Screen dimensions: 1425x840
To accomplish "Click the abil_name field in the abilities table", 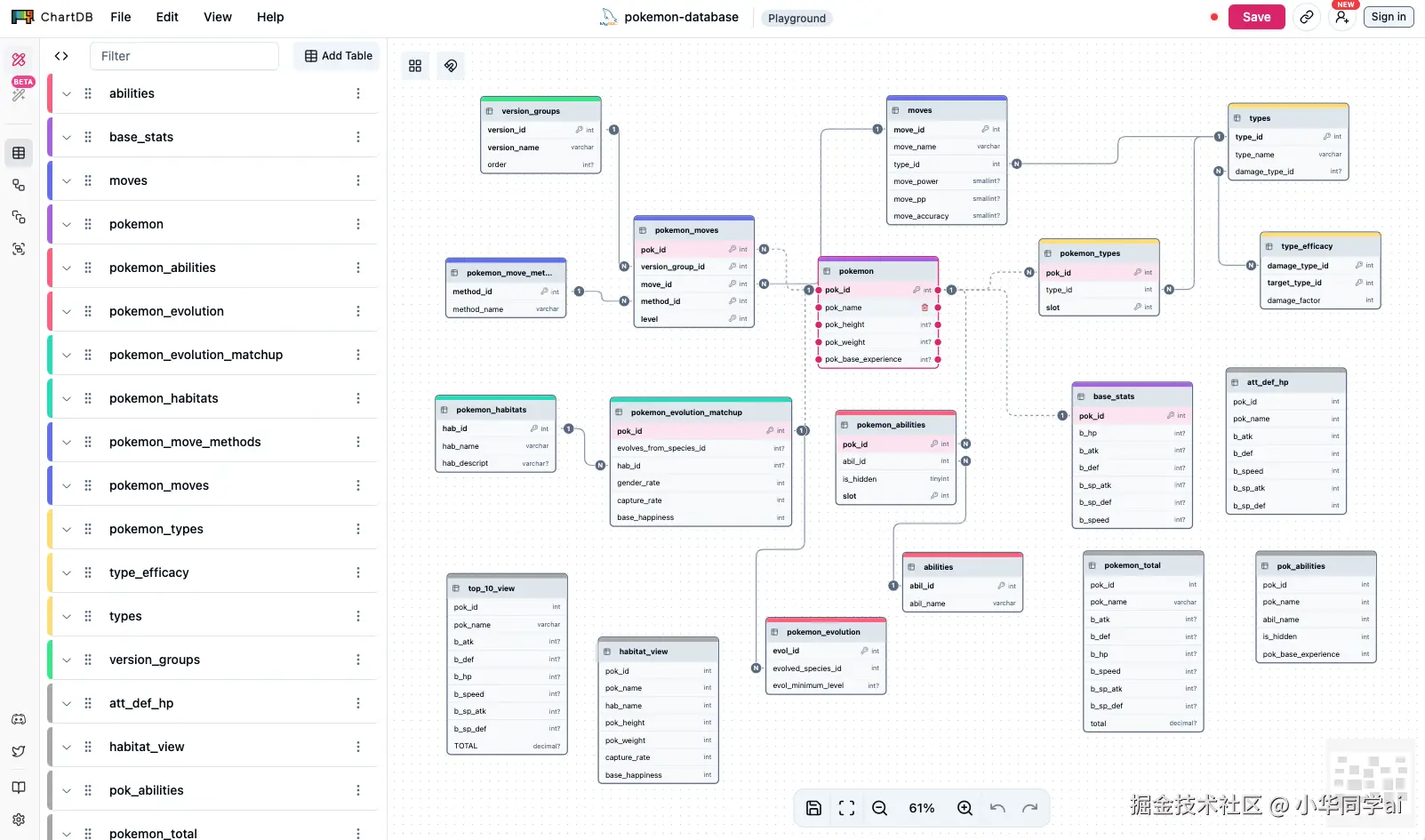I will [x=963, y=604].
